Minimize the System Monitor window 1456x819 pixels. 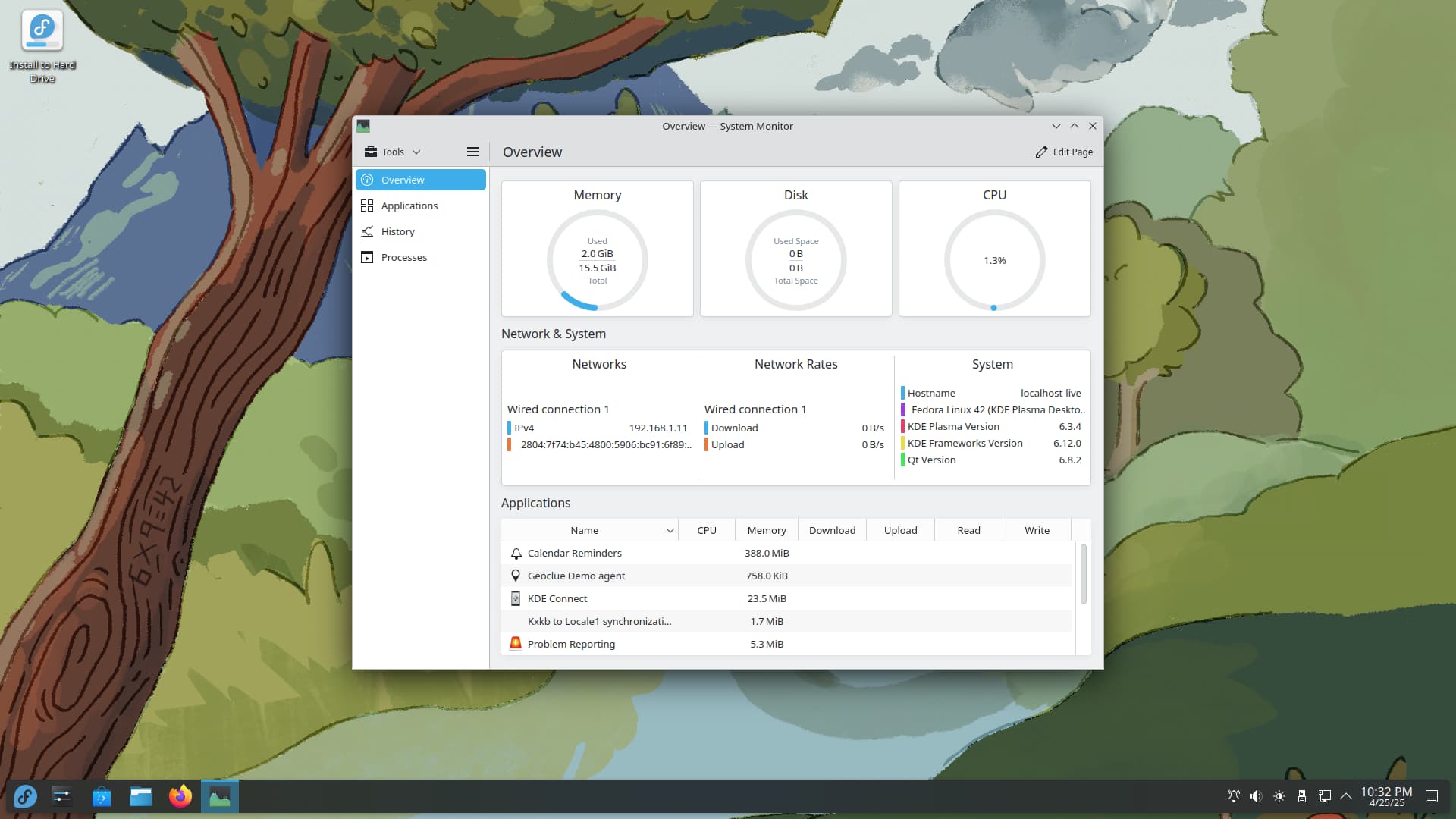pos(1056,126)
